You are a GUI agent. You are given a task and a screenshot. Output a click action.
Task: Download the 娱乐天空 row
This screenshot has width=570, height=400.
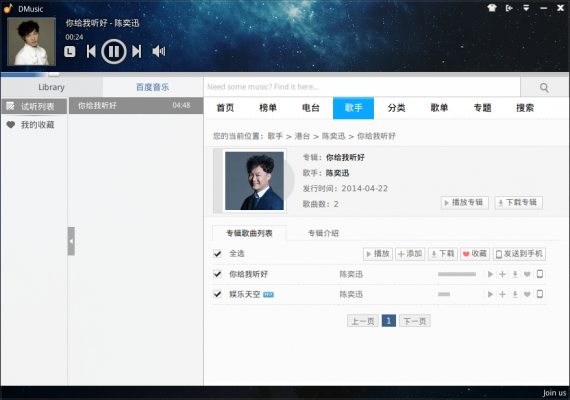(x=515, y=294)
